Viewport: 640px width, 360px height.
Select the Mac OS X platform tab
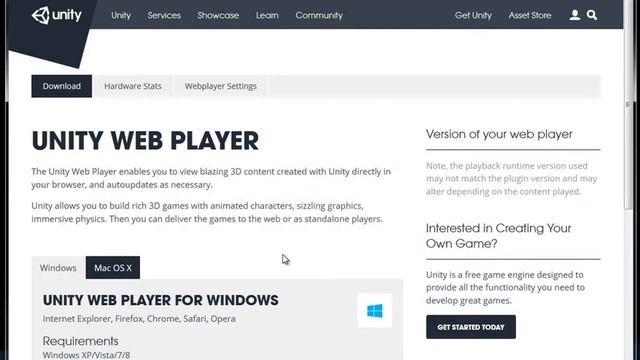113,268
